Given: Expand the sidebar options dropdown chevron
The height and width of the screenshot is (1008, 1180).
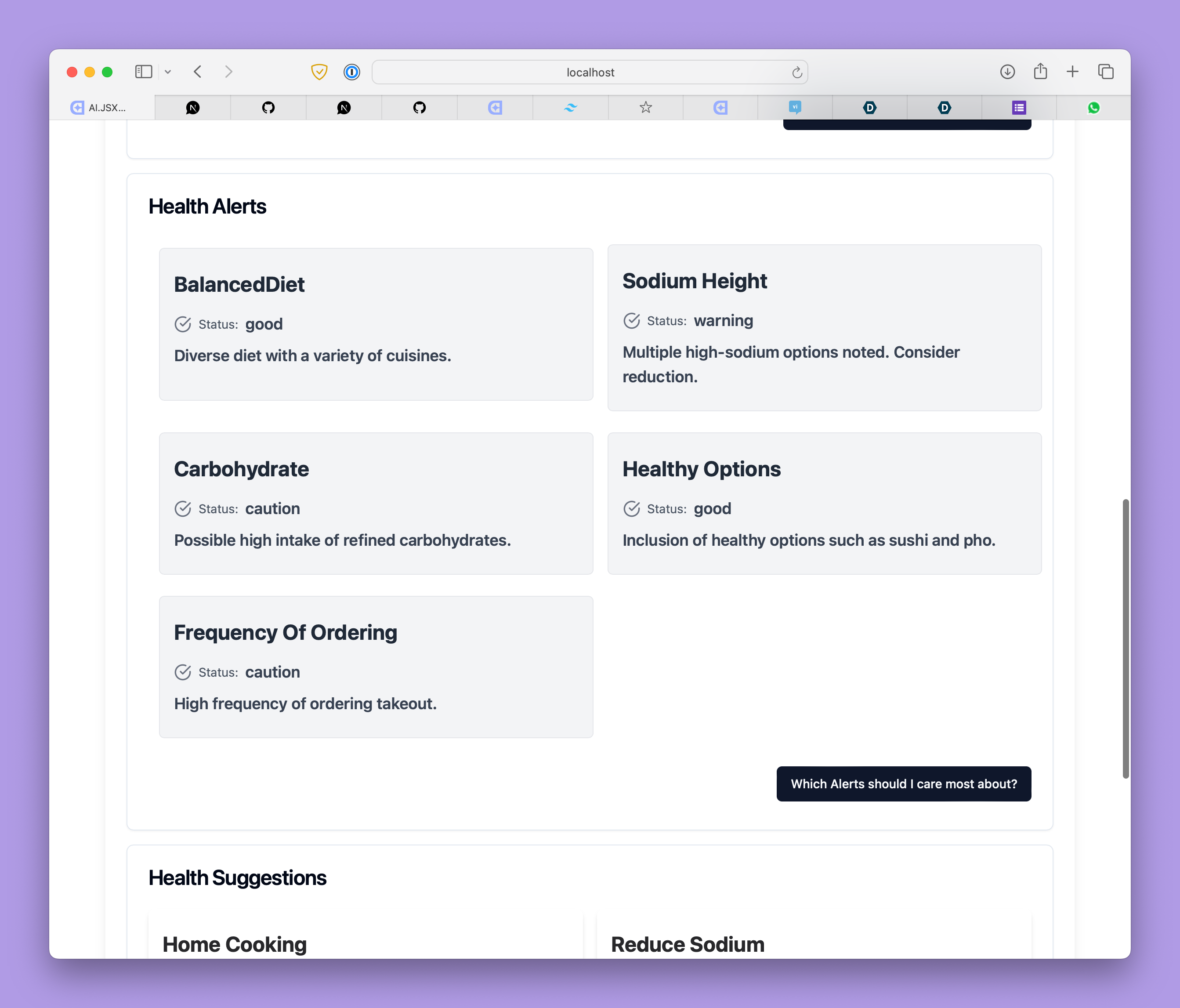Looking at the screenshot, I should (168, 72).
